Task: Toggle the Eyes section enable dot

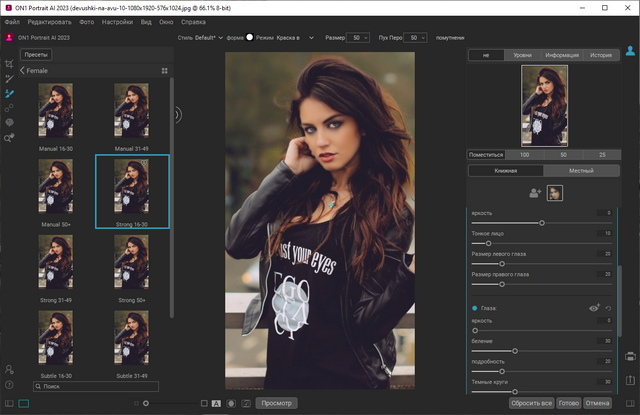Action: coord(473,309)
